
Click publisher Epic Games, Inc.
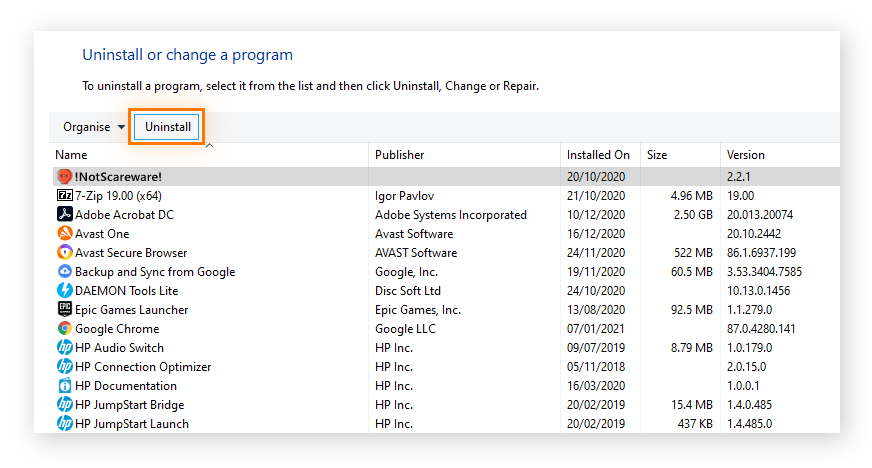click(x=418, y=310)
